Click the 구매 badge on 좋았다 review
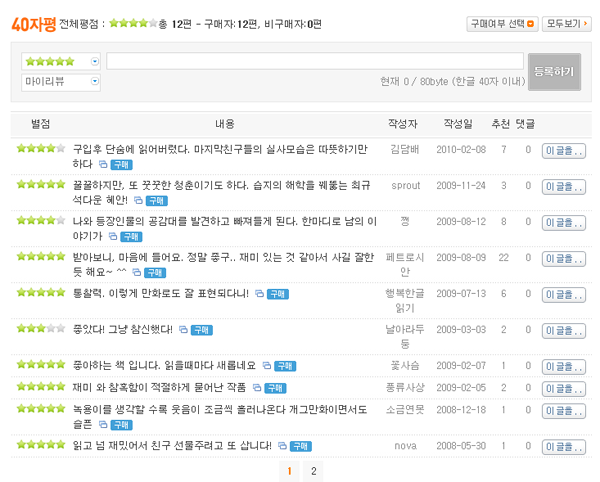600x482 pixels. pyautogui.click(x=202, y=330)
